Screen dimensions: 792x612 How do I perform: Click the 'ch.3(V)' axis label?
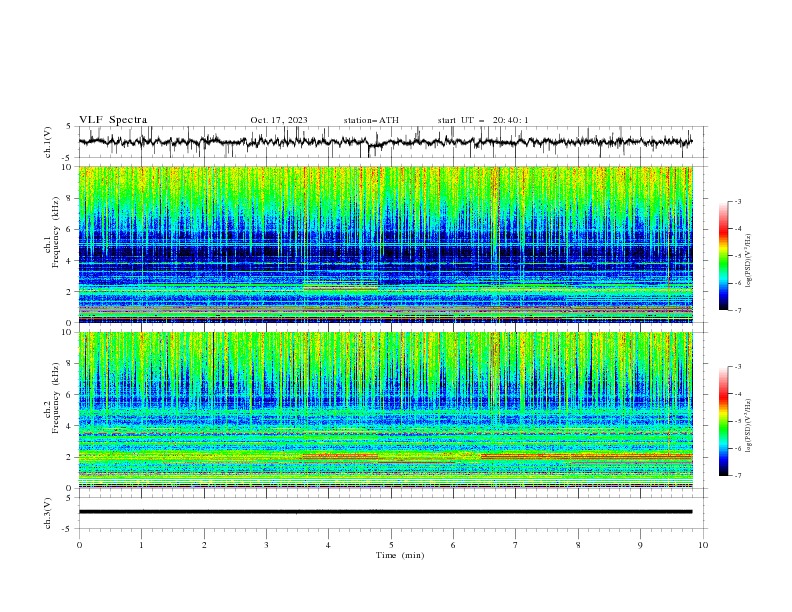pyautogui.click(x=48, y=513)
